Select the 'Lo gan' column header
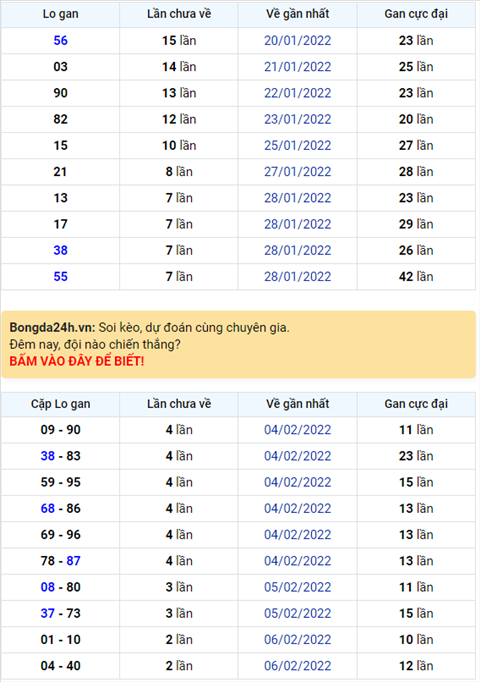480x682 pixels. [x=60, y=14]
